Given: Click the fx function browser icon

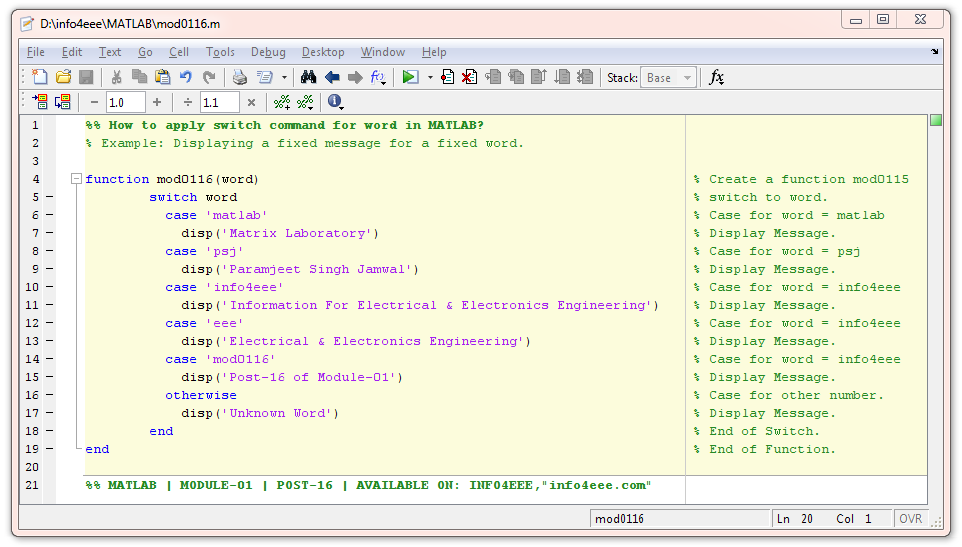Looking at the screenshot, I should click(x=716, y=77).
